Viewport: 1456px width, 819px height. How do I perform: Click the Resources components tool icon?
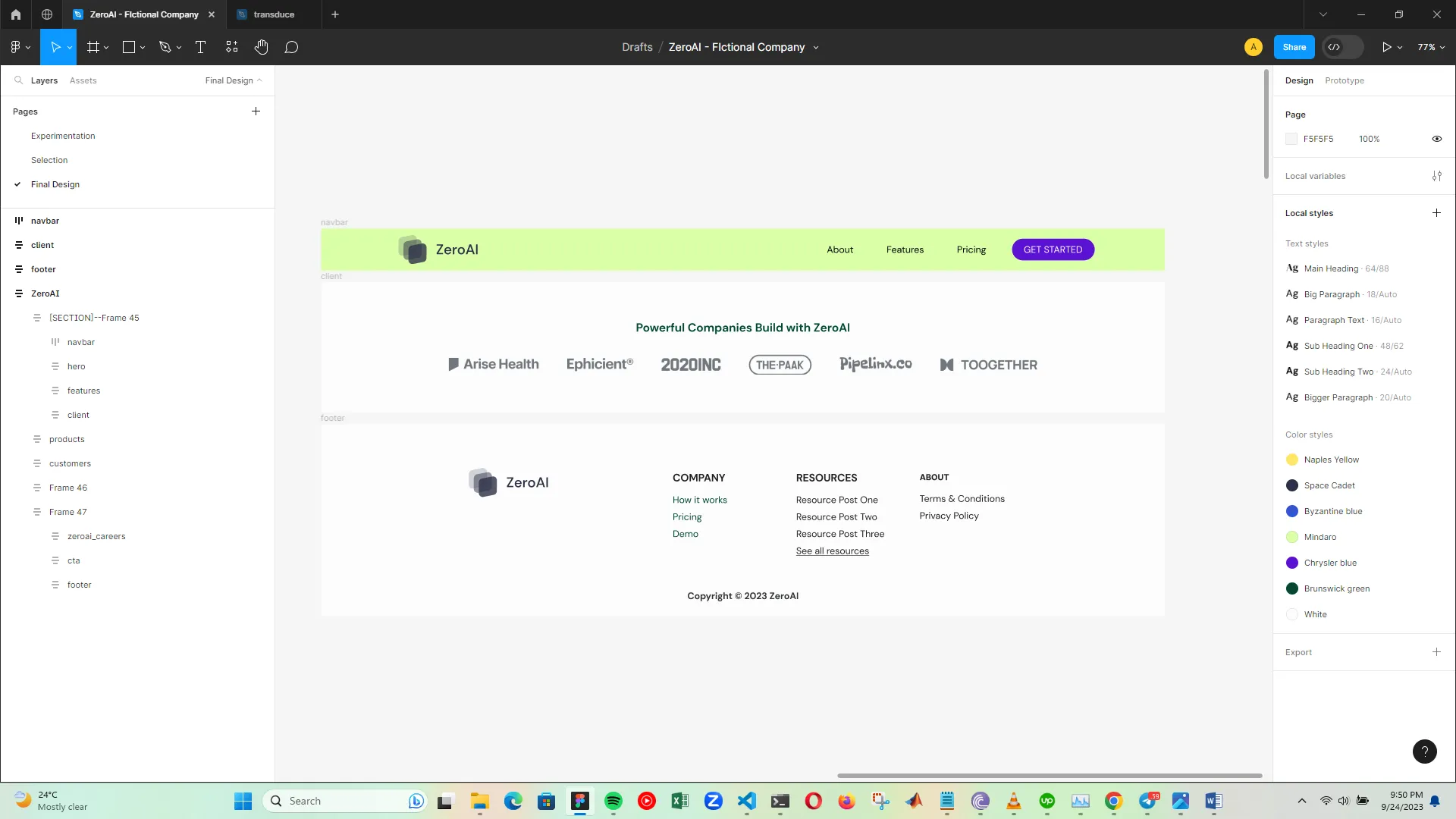pyautogui.click(x=232, y=47)
